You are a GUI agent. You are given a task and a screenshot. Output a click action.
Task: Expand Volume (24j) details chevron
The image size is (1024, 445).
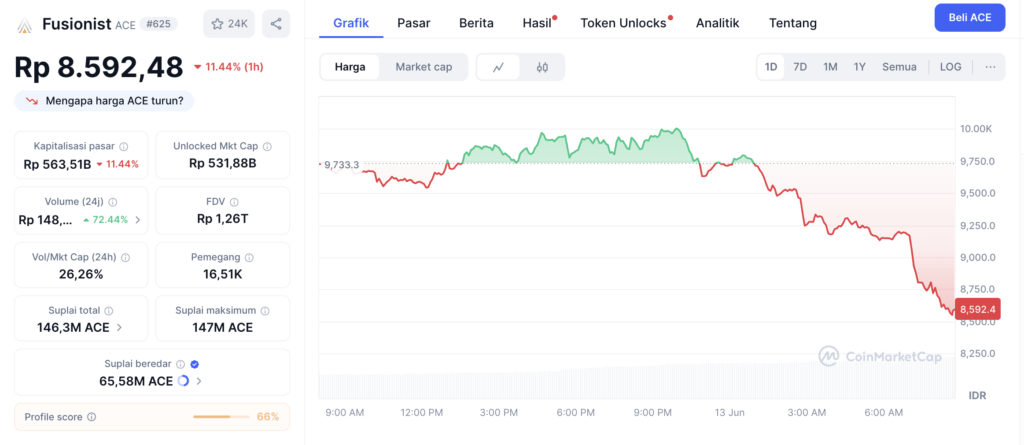(138, 220)
